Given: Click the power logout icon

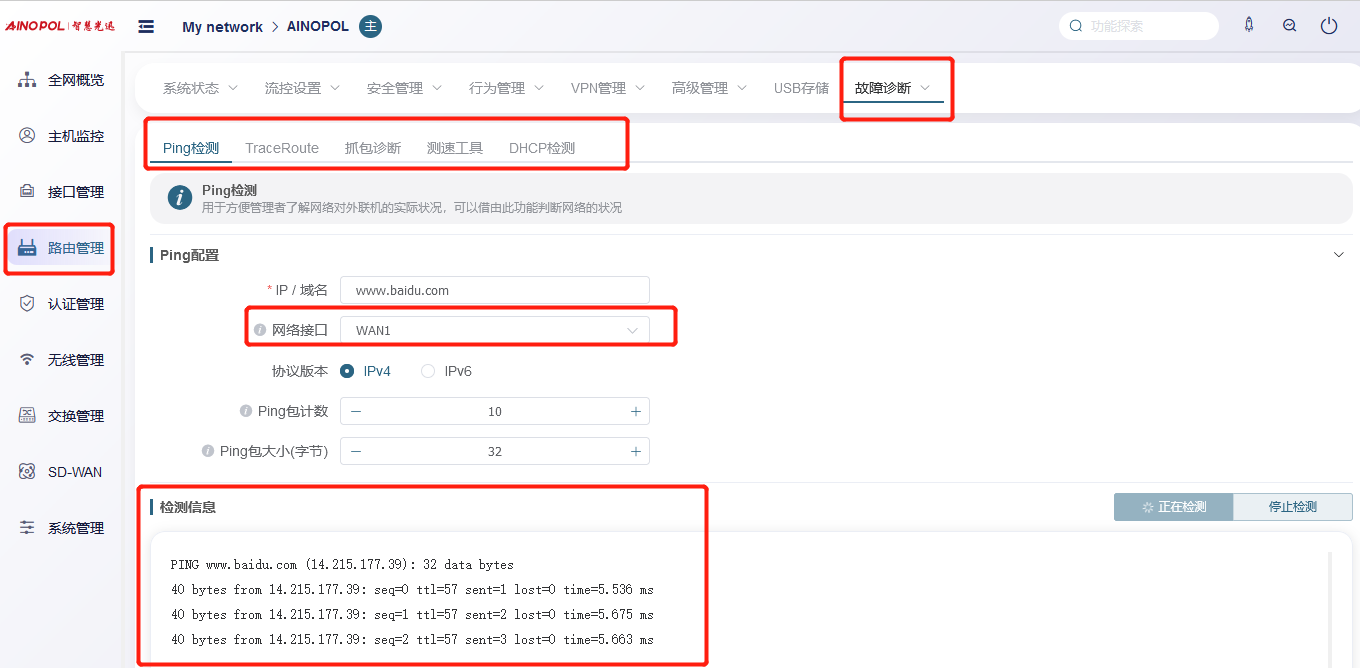Looking at the screenshot, I should (x=1329, y=26).
